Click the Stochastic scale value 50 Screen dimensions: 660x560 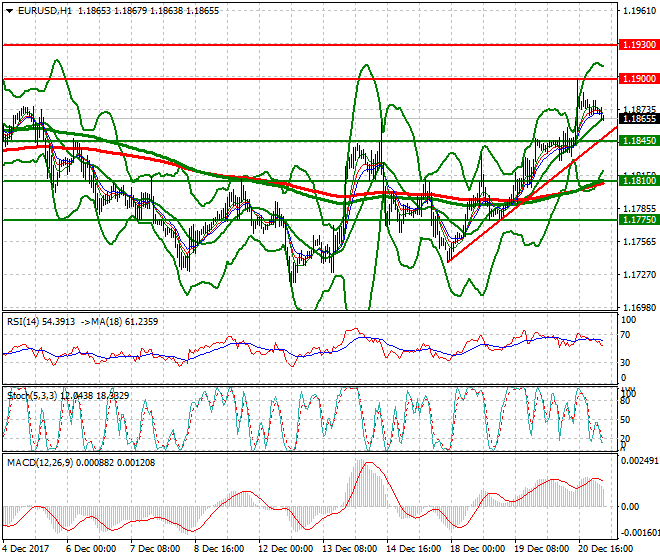coord(625,420)
